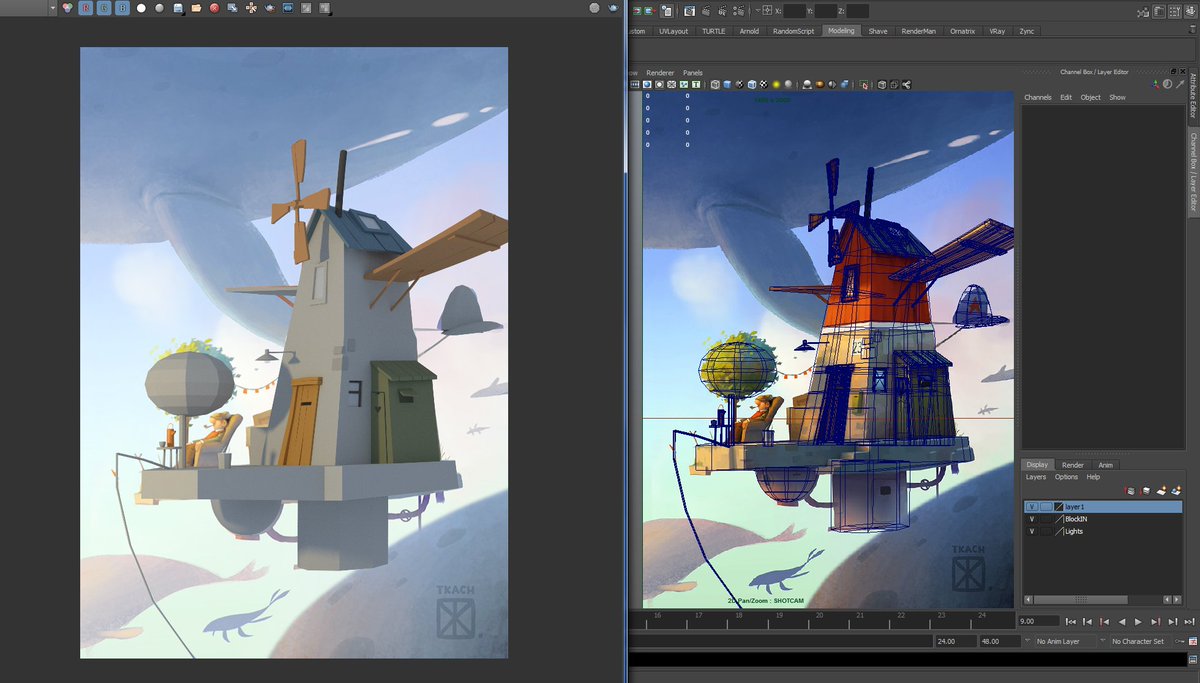Switch to the Modeling shelf tab
The image size is (1200, 683).
(x=841, y=31)
